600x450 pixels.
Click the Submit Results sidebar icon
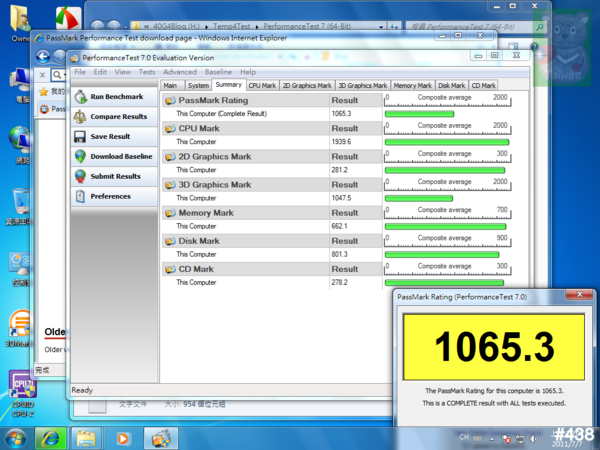(x=80, y=176)
